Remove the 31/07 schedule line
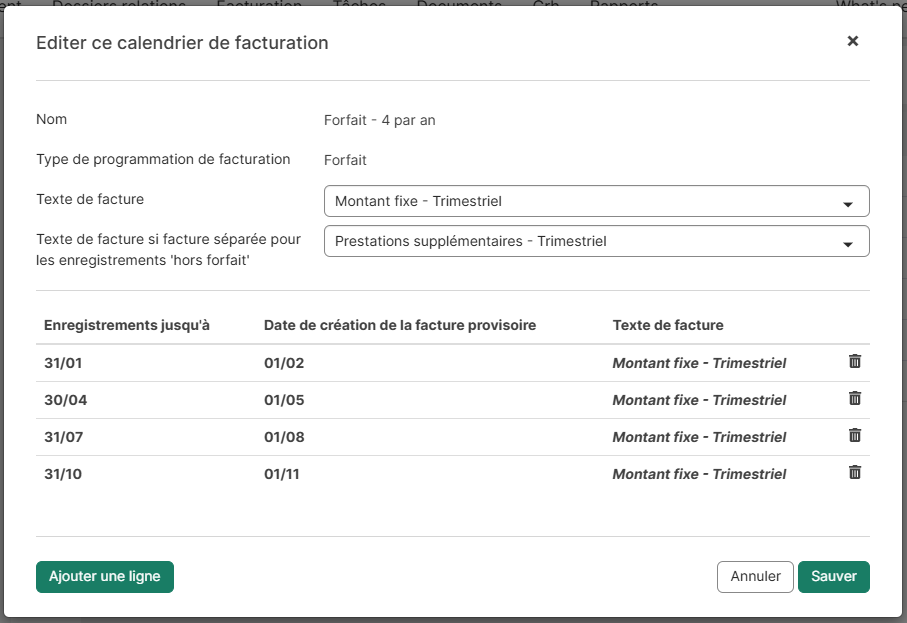This screenshot has width=907, height=623. pyautogui.click(x=854, y=436)
